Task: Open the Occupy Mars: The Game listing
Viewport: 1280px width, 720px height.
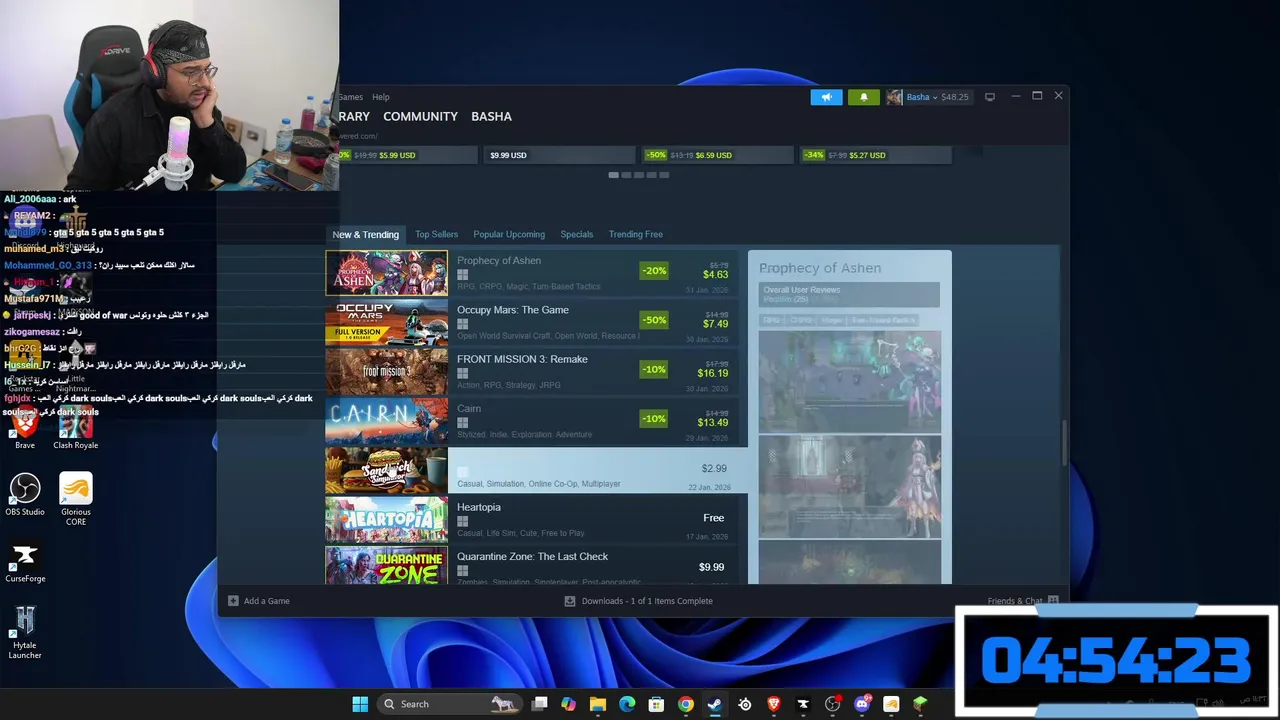Action: click(x=535, y=322)
